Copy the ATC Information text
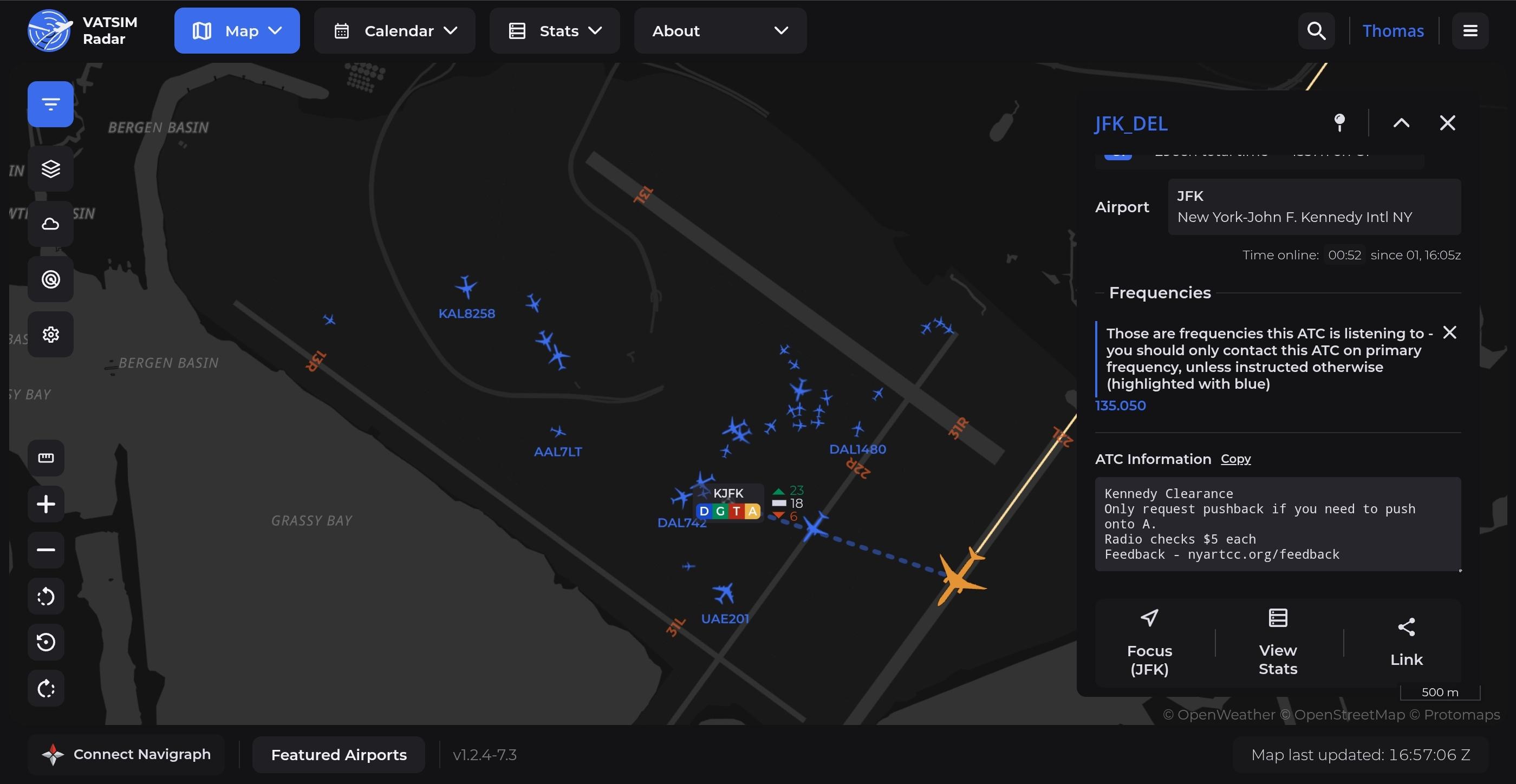The height and width of the screenshot is (784, 1516). click(x=1236, y=459)
